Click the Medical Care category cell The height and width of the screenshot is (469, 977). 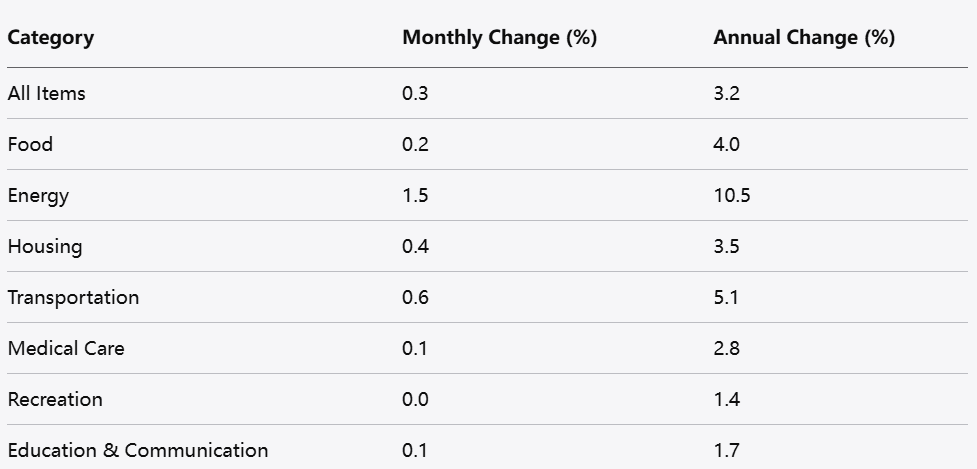pos(66,349)
